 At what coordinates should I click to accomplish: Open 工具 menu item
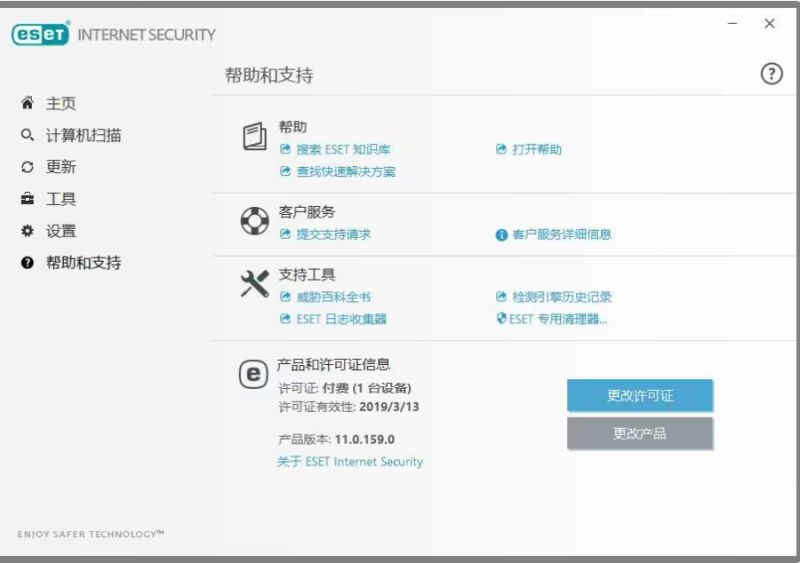pyautogui.click(x=61, y=199)
